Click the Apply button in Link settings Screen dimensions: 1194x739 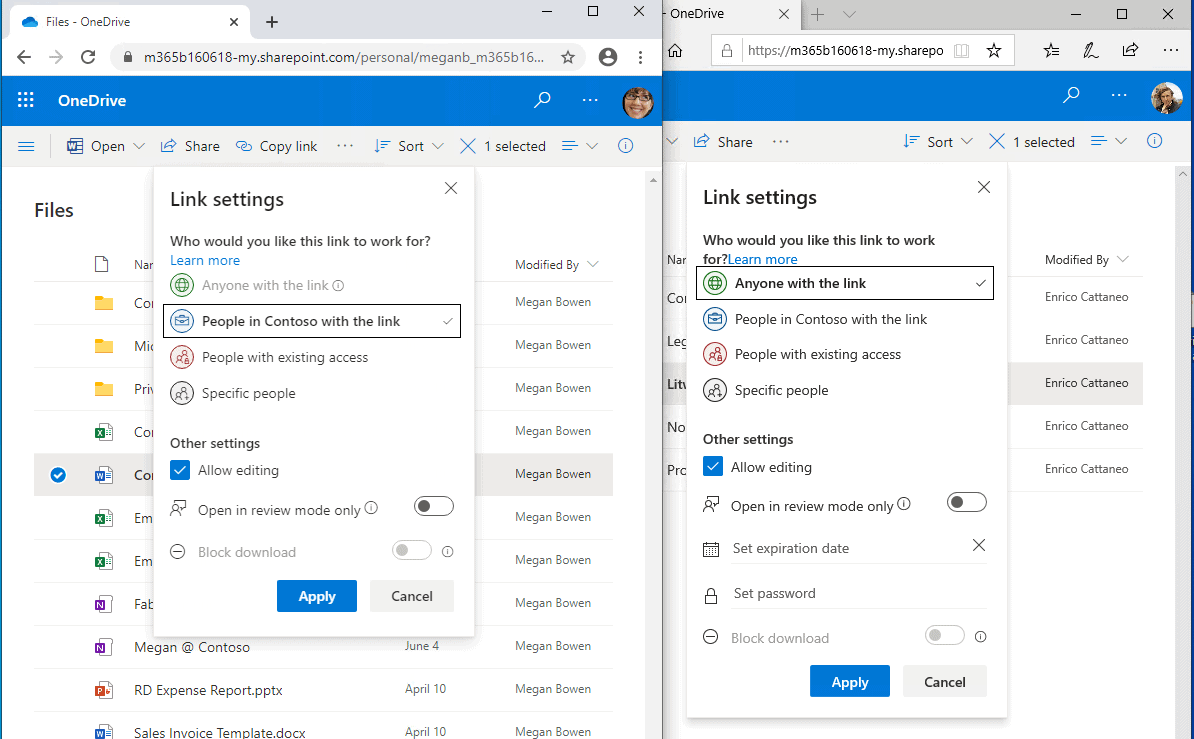317,596
